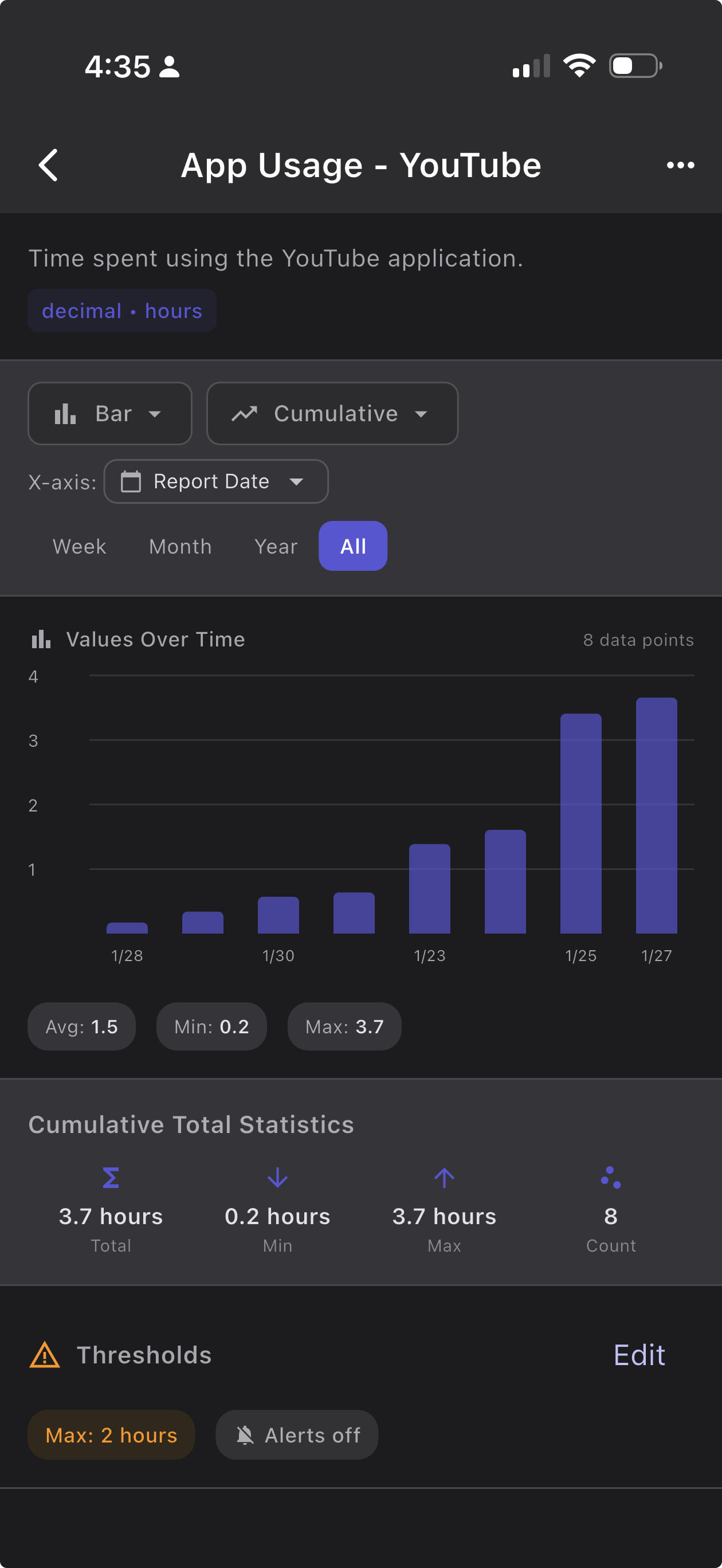Tap the dropdown arrow on Bar selector

[x=155, y=414]
